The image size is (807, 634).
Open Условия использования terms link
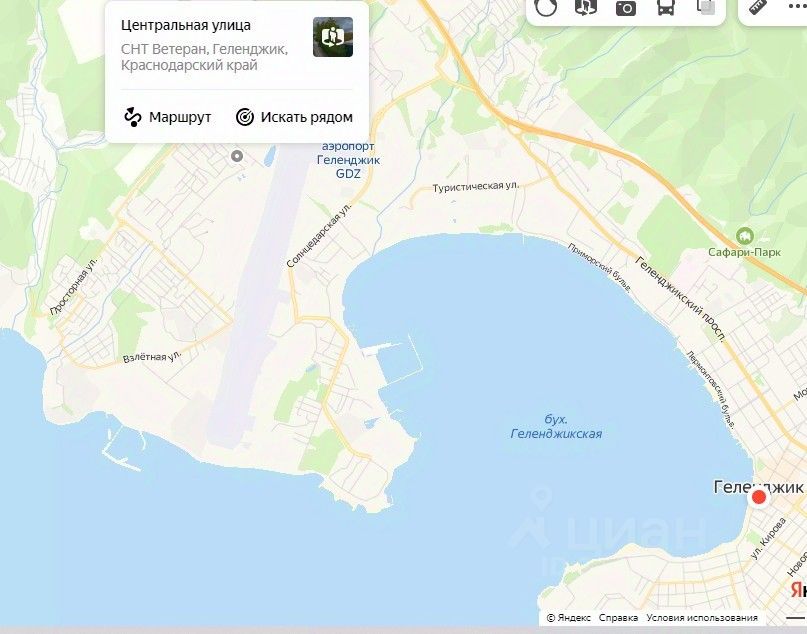click(x=702, y=618)
